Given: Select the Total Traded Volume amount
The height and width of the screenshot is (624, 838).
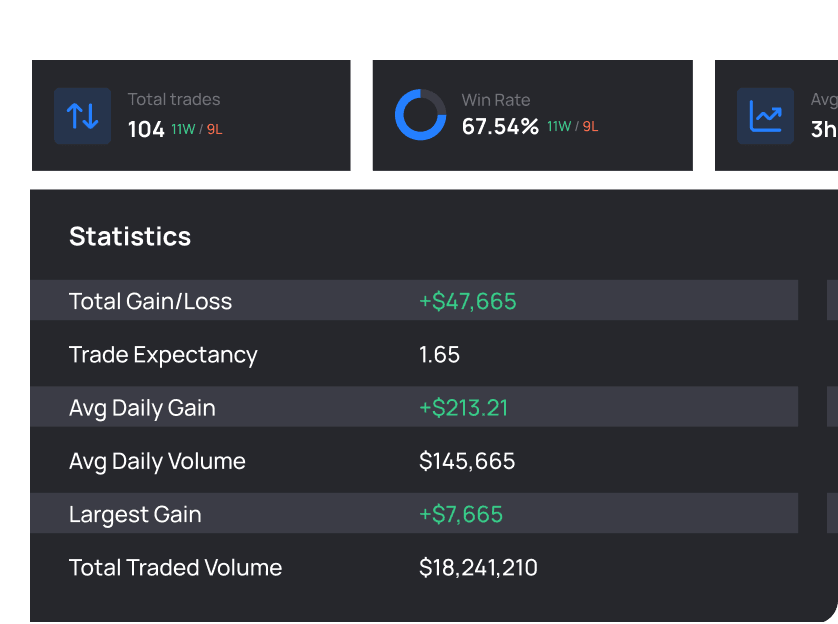Looking at the screenshot, I should [477, 567].
